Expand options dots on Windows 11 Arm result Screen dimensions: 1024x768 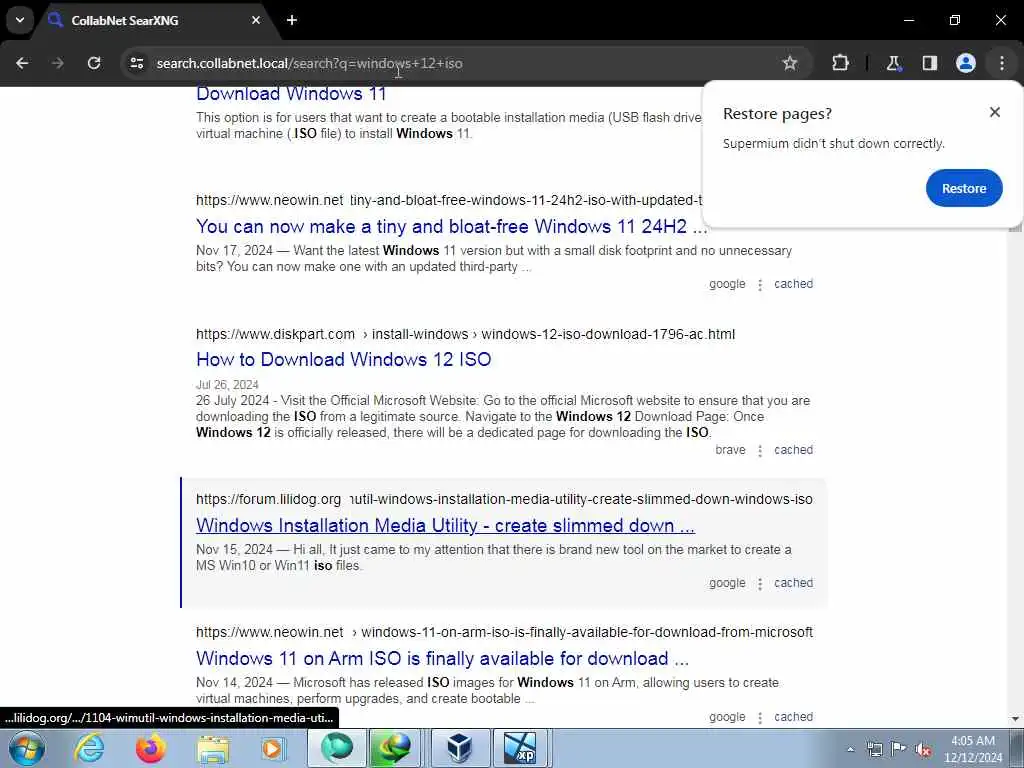[x=760, y=718]
